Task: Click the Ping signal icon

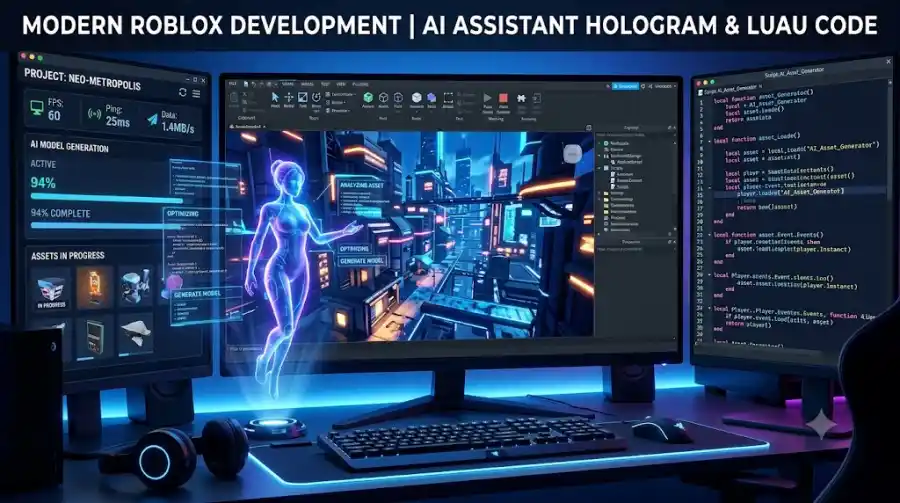Action: [x=94, y=113]
